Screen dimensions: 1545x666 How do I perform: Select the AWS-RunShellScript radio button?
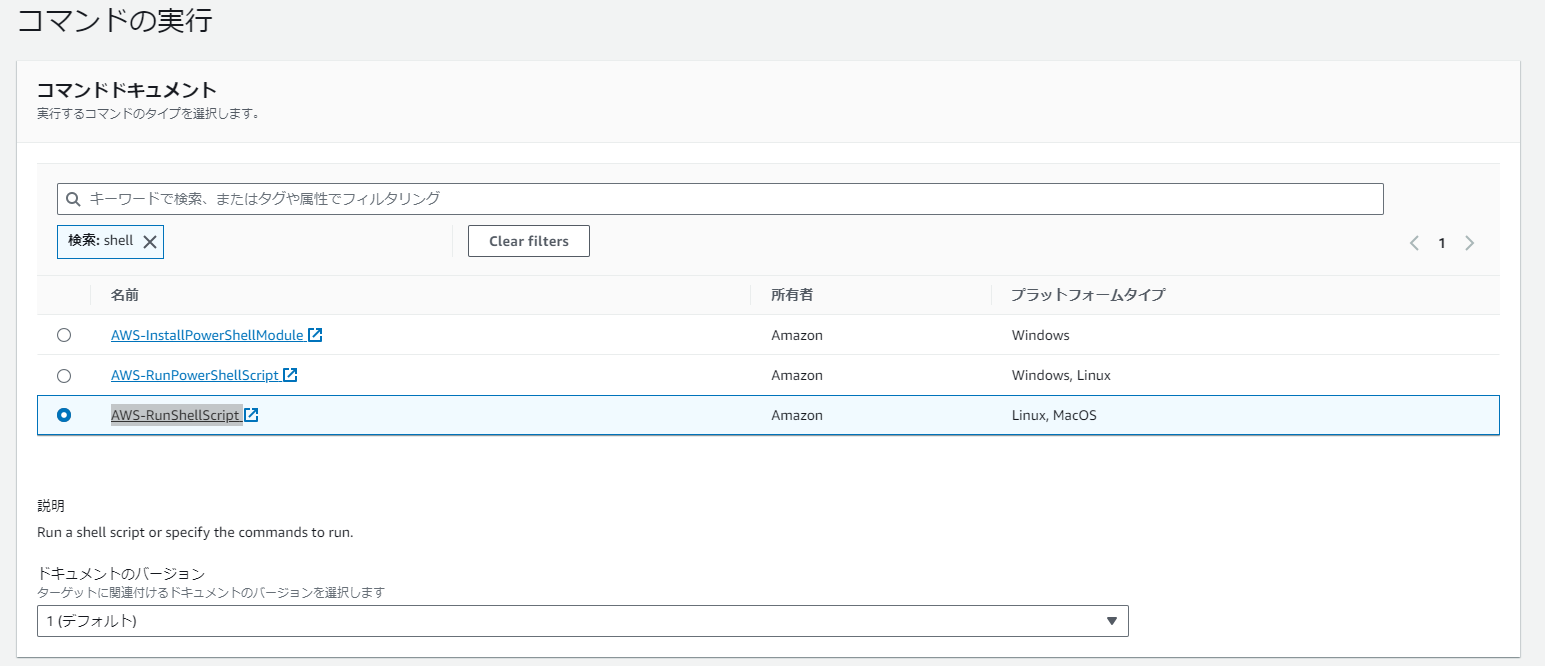pyautogui.click(x=64, y=414)
